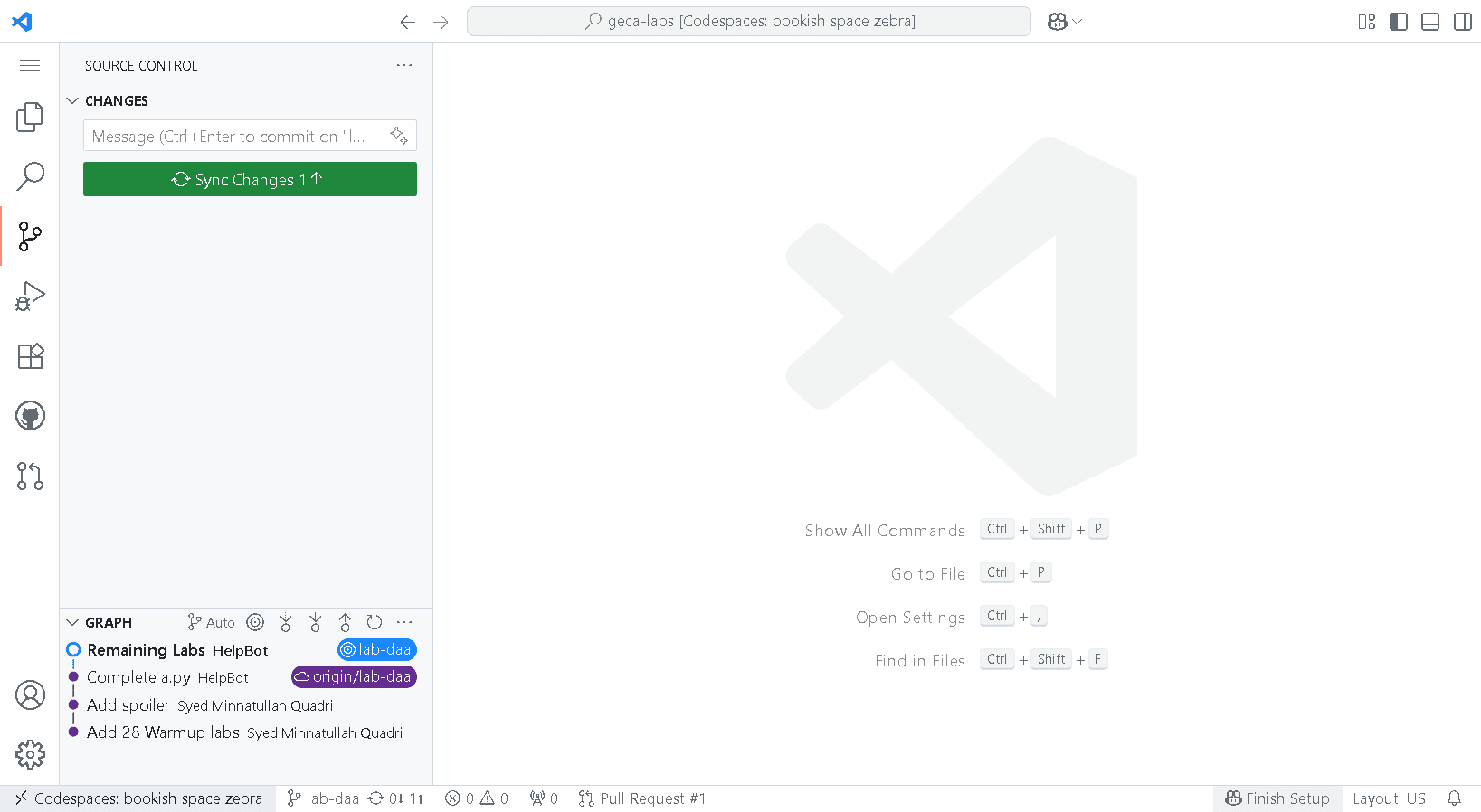Open the hamburger application menu
The image size is (1481, 812).
[30, 65]
